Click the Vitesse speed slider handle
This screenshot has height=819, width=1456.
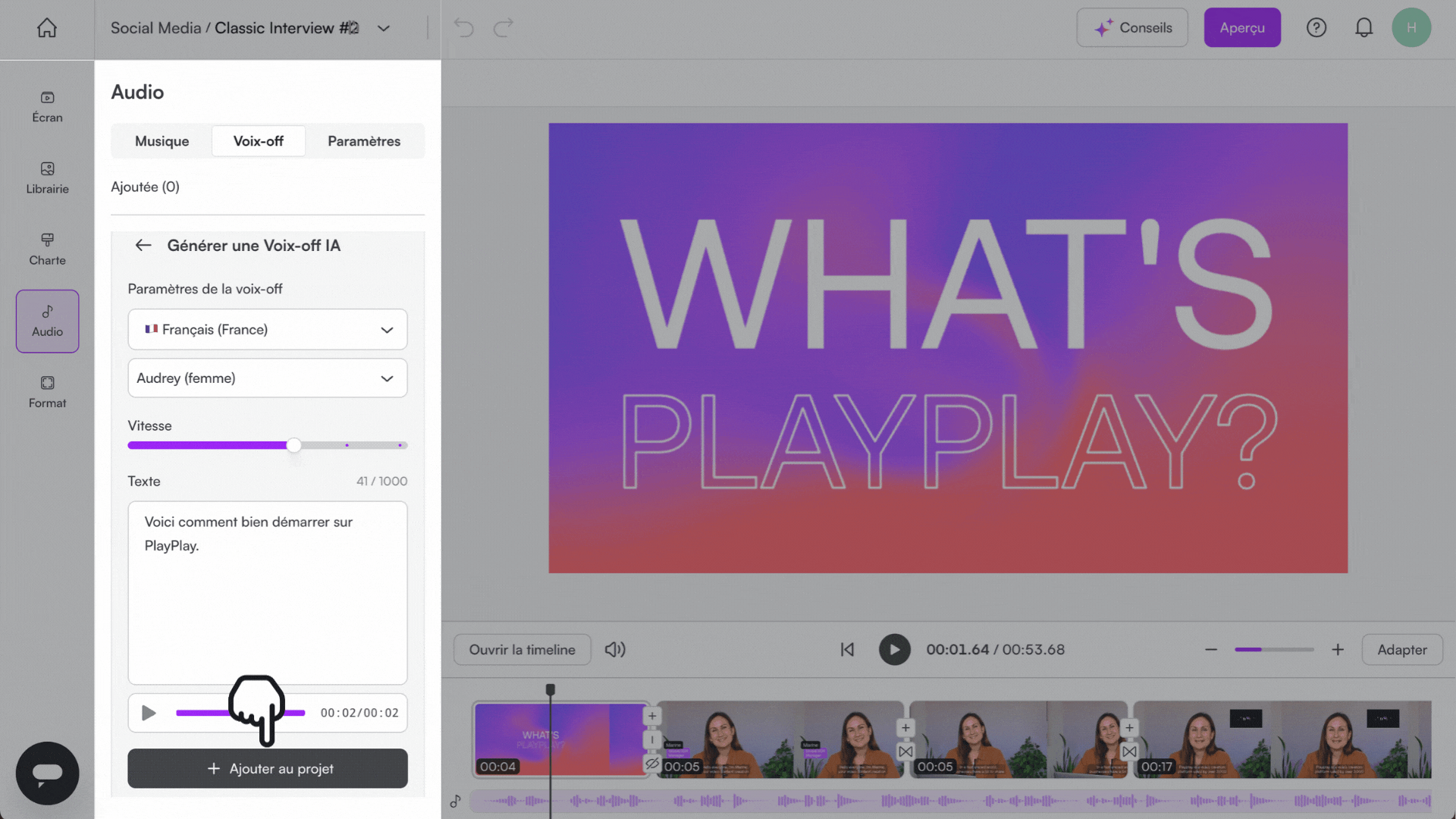point(294,445)
